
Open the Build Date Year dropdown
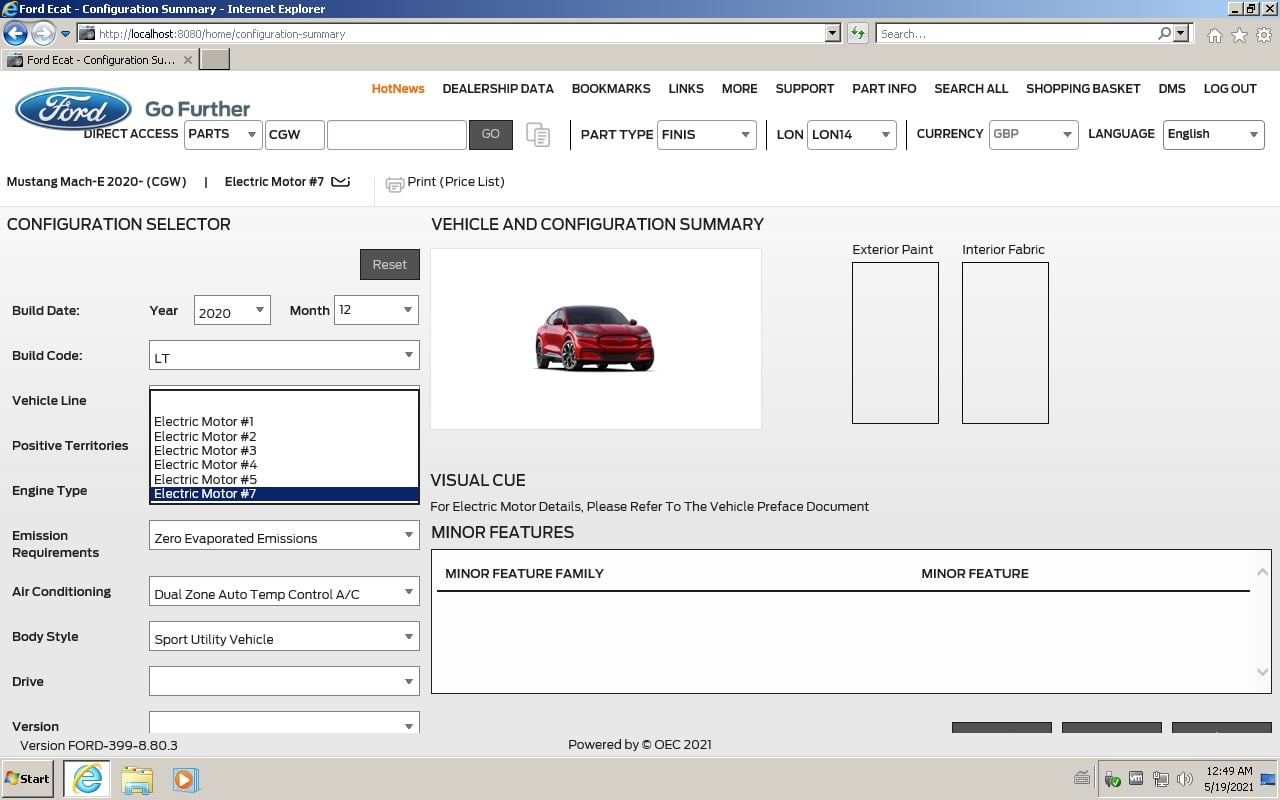[232, 311]
